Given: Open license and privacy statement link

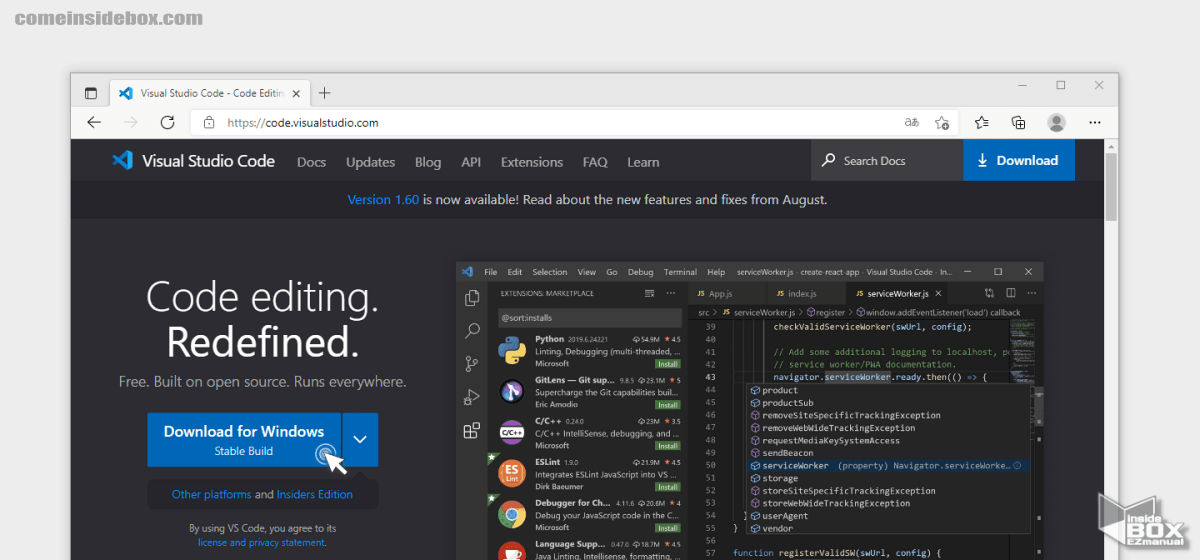Looking at the screenshot, I should click(x=262, y=542).
